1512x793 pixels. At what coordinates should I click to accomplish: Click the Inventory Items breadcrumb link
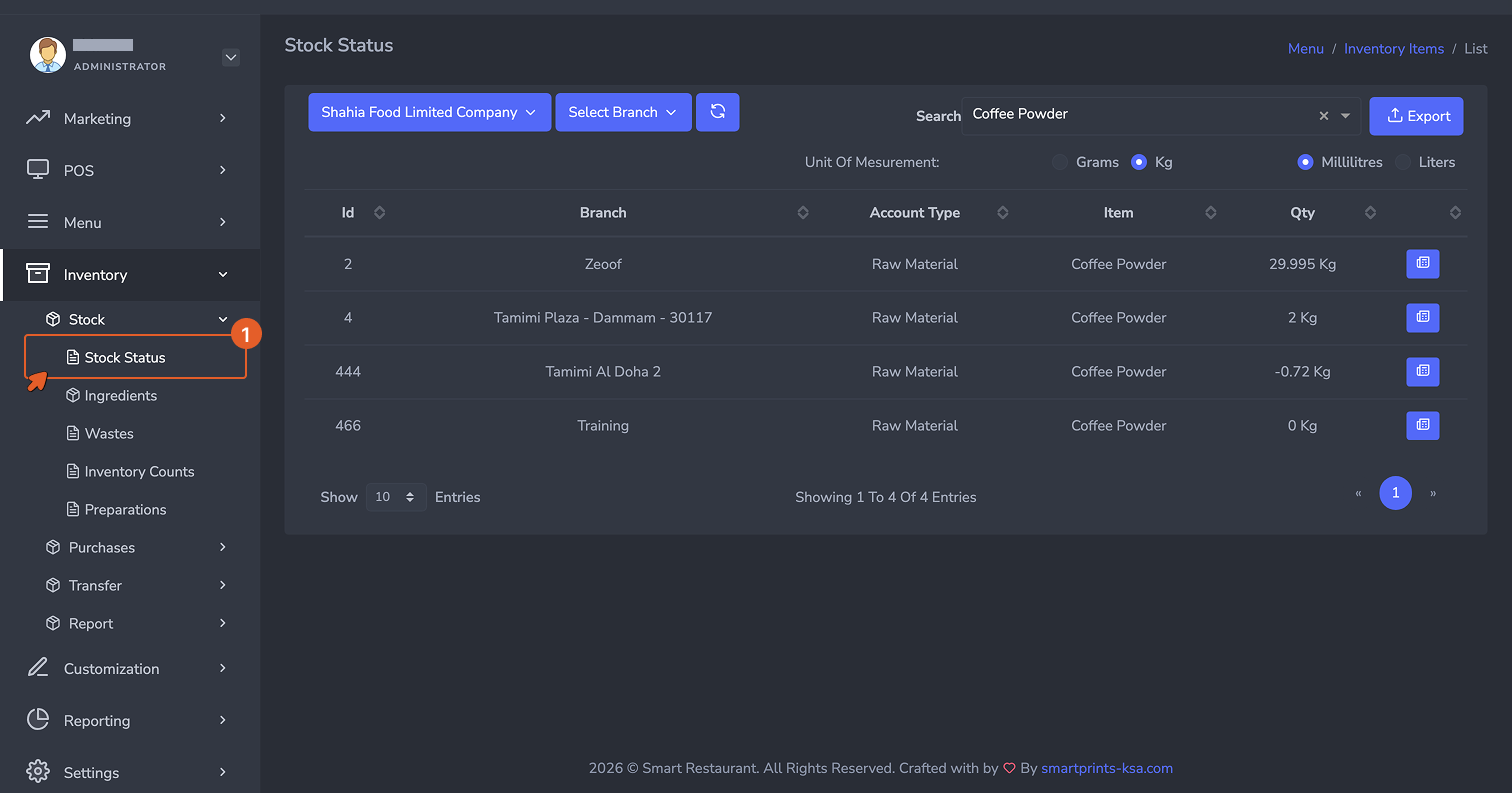[x=1394, y=48]
